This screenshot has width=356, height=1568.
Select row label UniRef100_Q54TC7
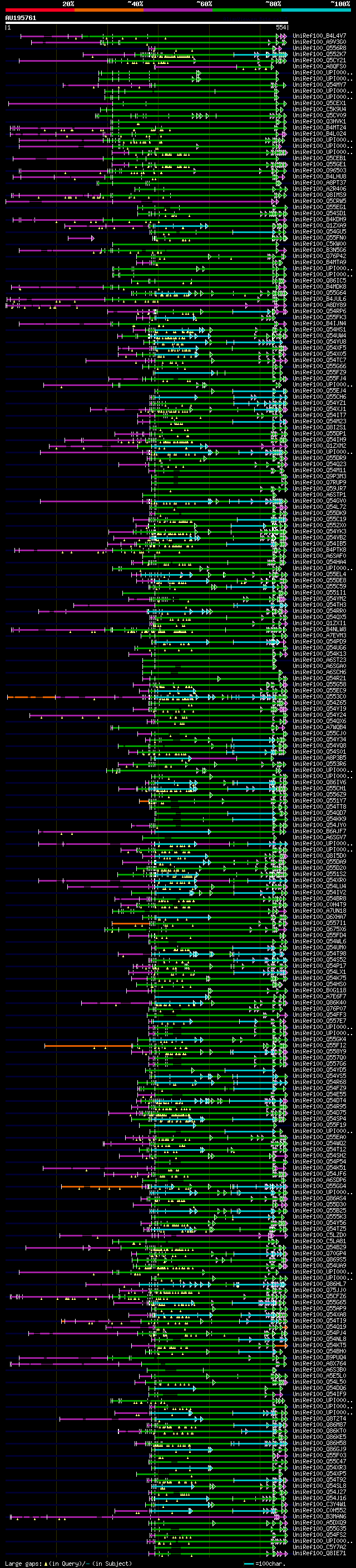coord(319,360)
